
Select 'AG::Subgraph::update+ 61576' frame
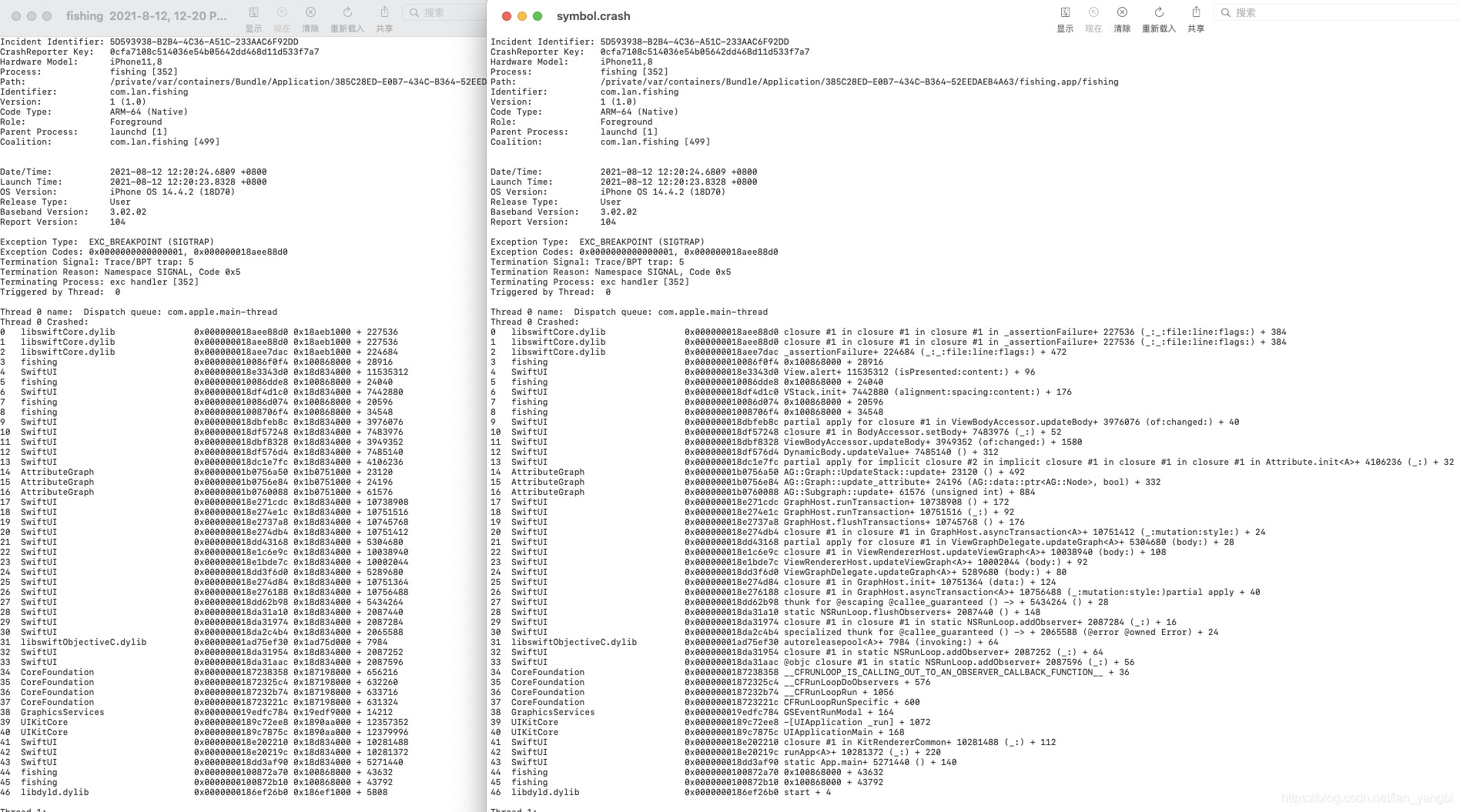[763, 492]
